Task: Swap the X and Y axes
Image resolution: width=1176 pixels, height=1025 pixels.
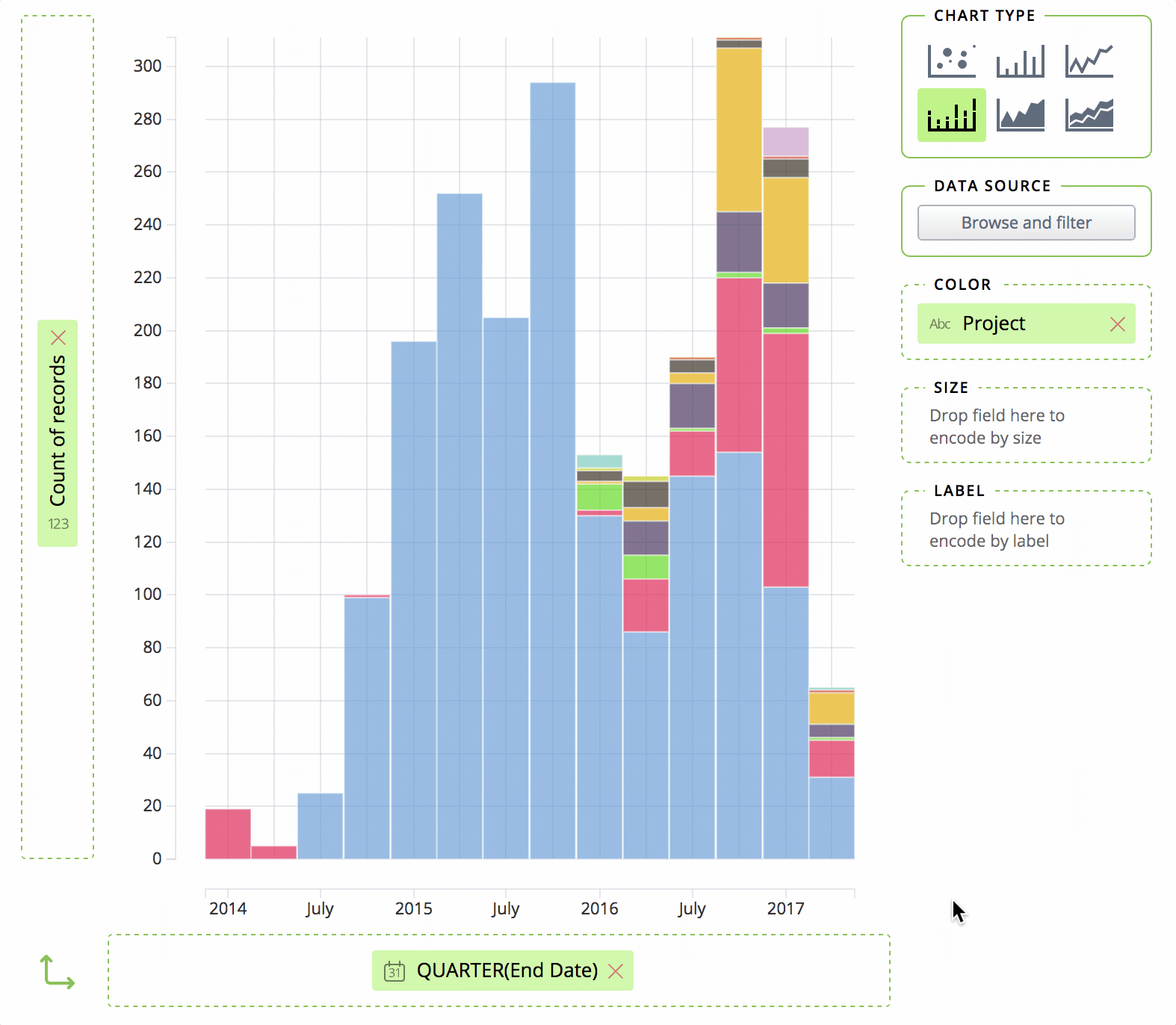Action: pyautogui.click(x=57, y=971)
